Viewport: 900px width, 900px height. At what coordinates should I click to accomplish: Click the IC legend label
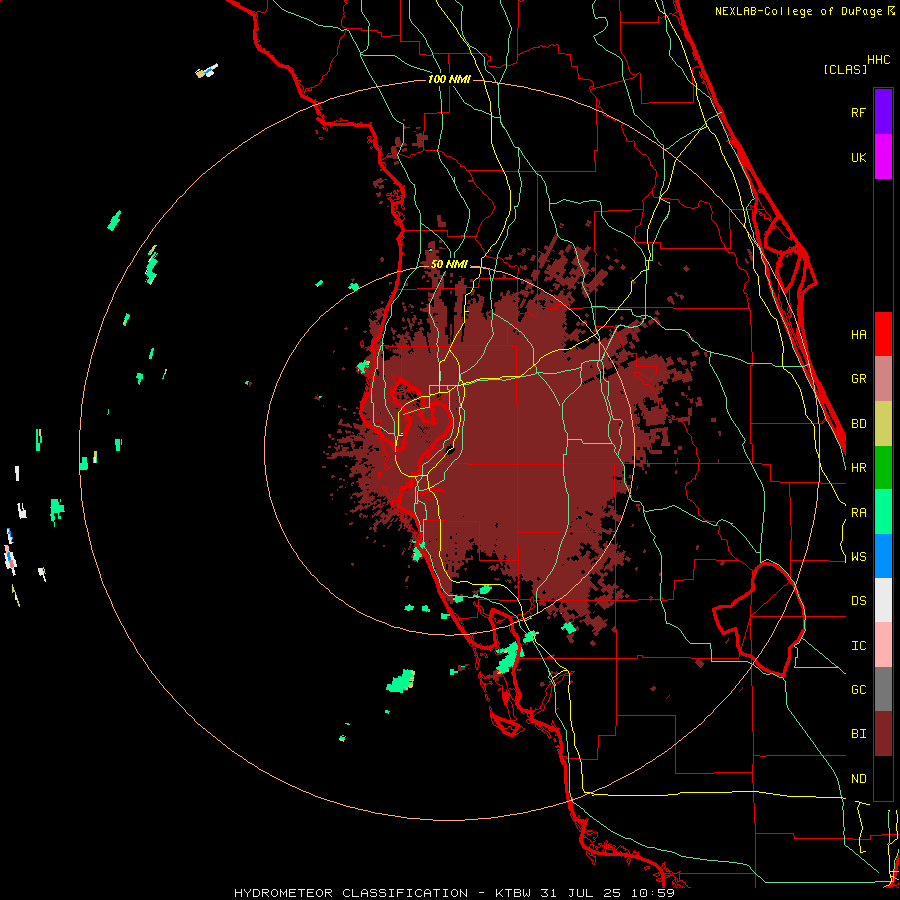(858, 646)
